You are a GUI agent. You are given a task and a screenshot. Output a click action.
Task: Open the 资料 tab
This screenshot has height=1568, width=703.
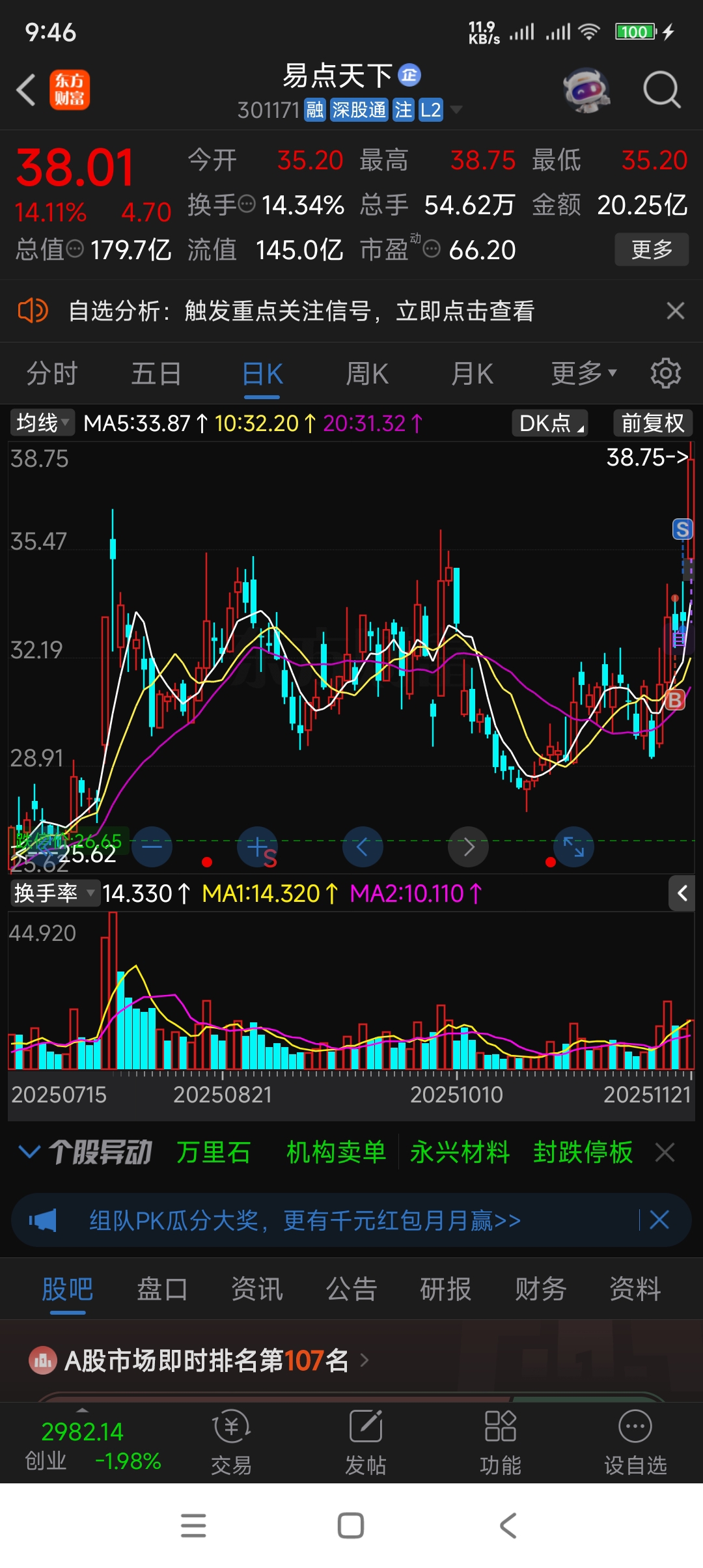pyautogui.click(x=635, y=1289)
